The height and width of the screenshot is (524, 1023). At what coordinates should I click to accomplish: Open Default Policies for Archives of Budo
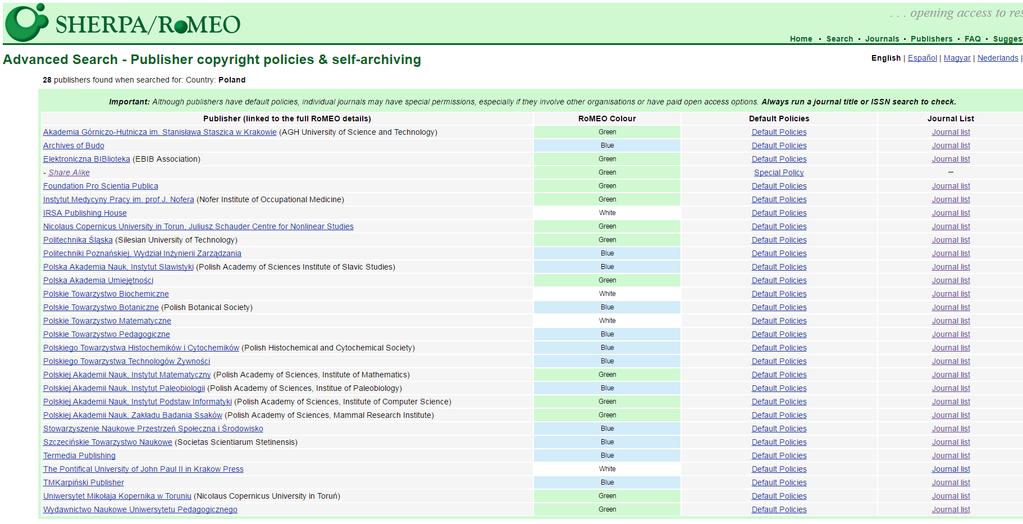point(779,146)
